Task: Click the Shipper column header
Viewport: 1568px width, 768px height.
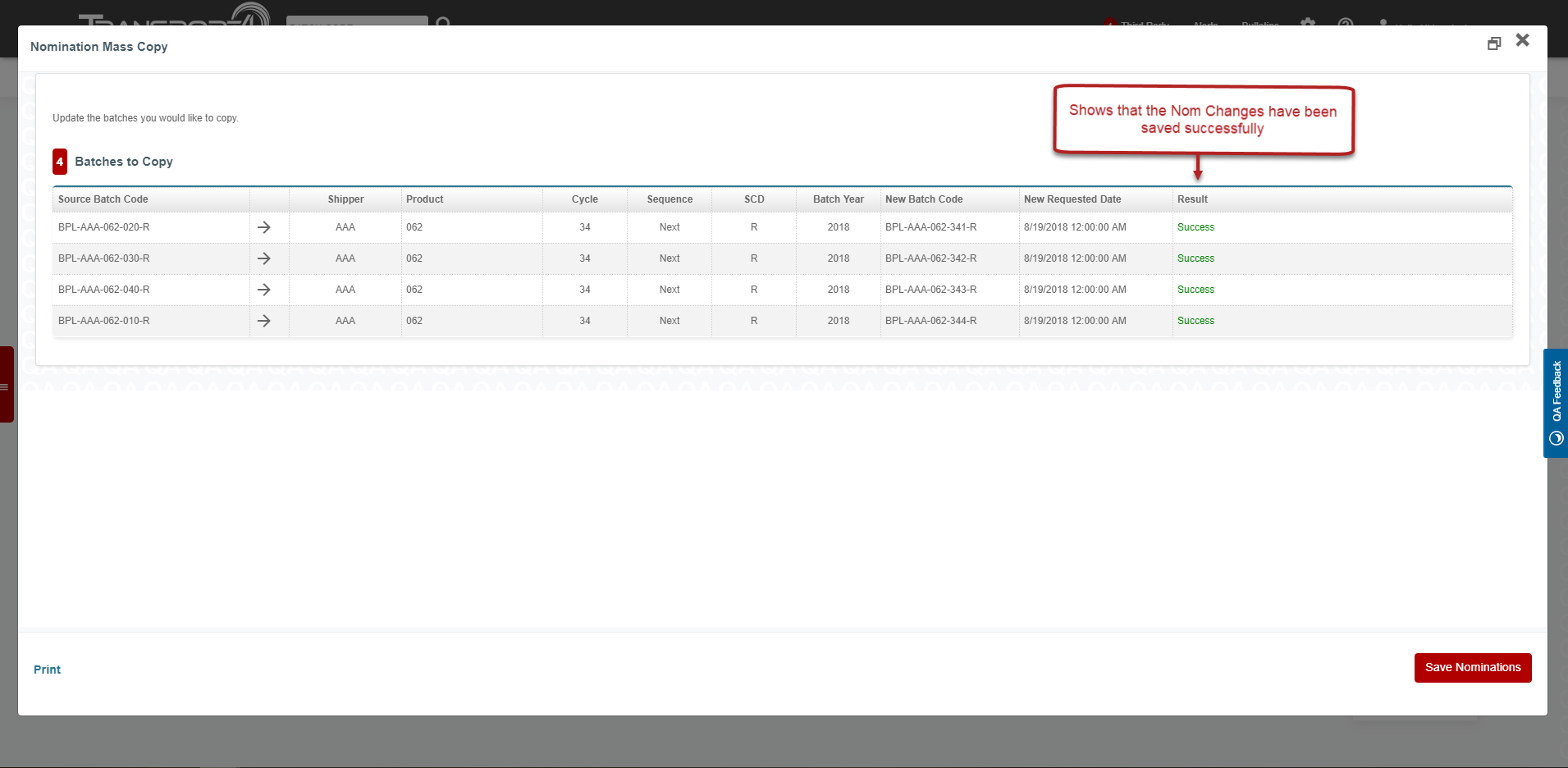Action: [x=345, y=199]
